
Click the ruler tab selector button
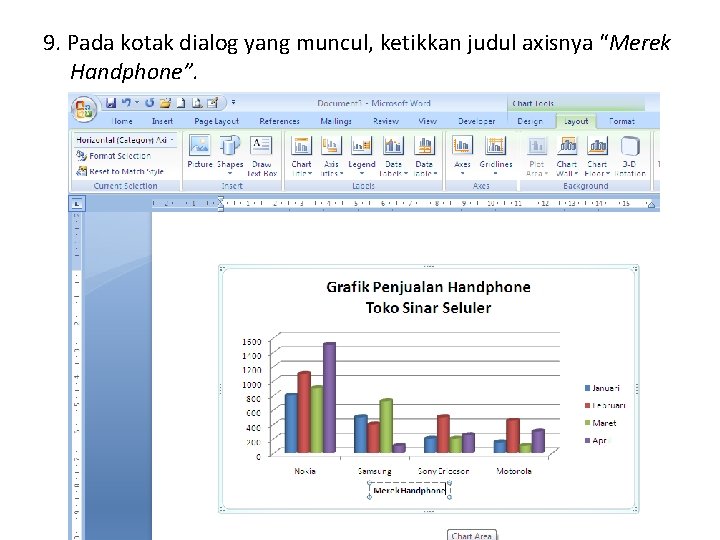click(77, 203)
